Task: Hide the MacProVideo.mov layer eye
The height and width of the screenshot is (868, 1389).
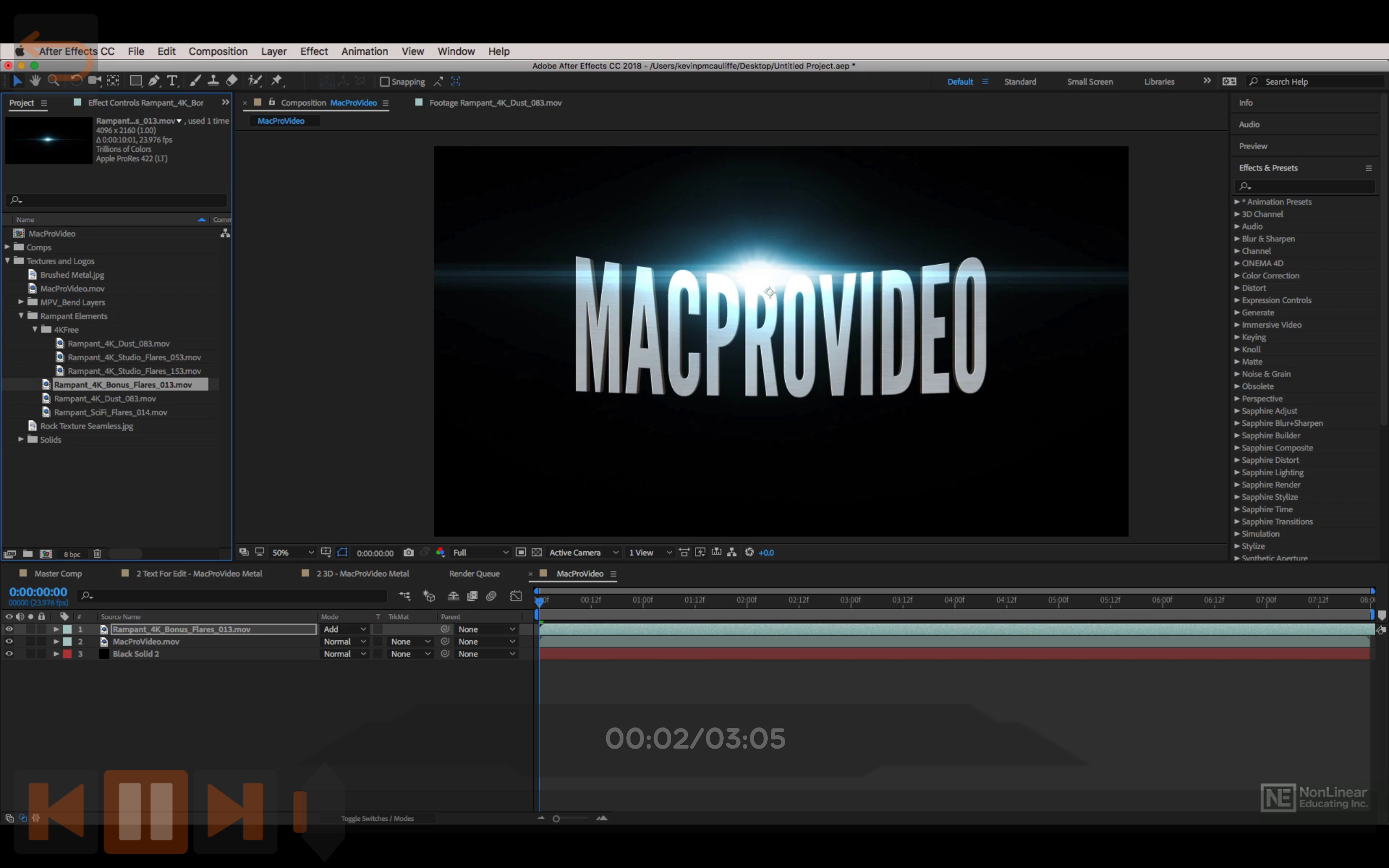Action: point(9,641)
